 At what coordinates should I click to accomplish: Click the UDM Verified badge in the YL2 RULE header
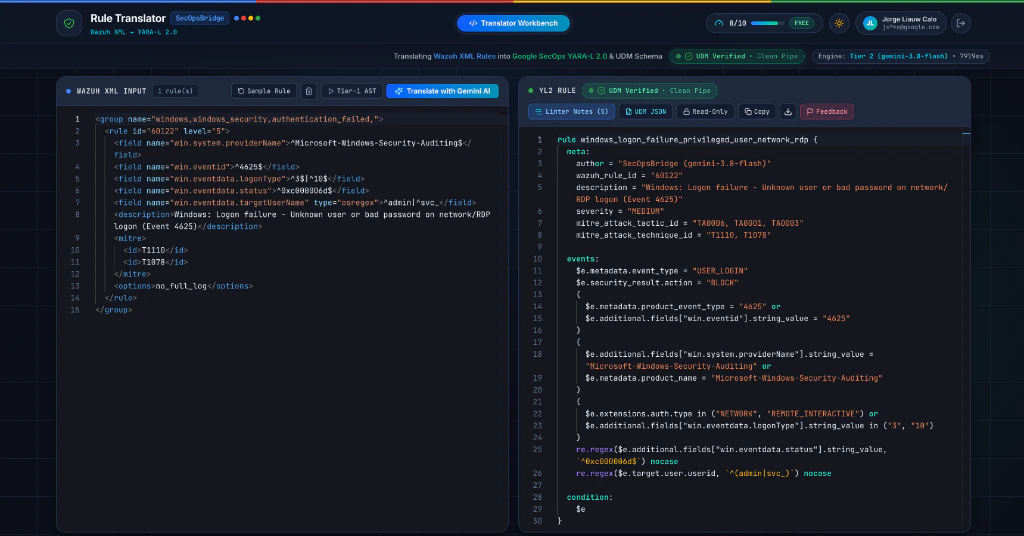649,91
